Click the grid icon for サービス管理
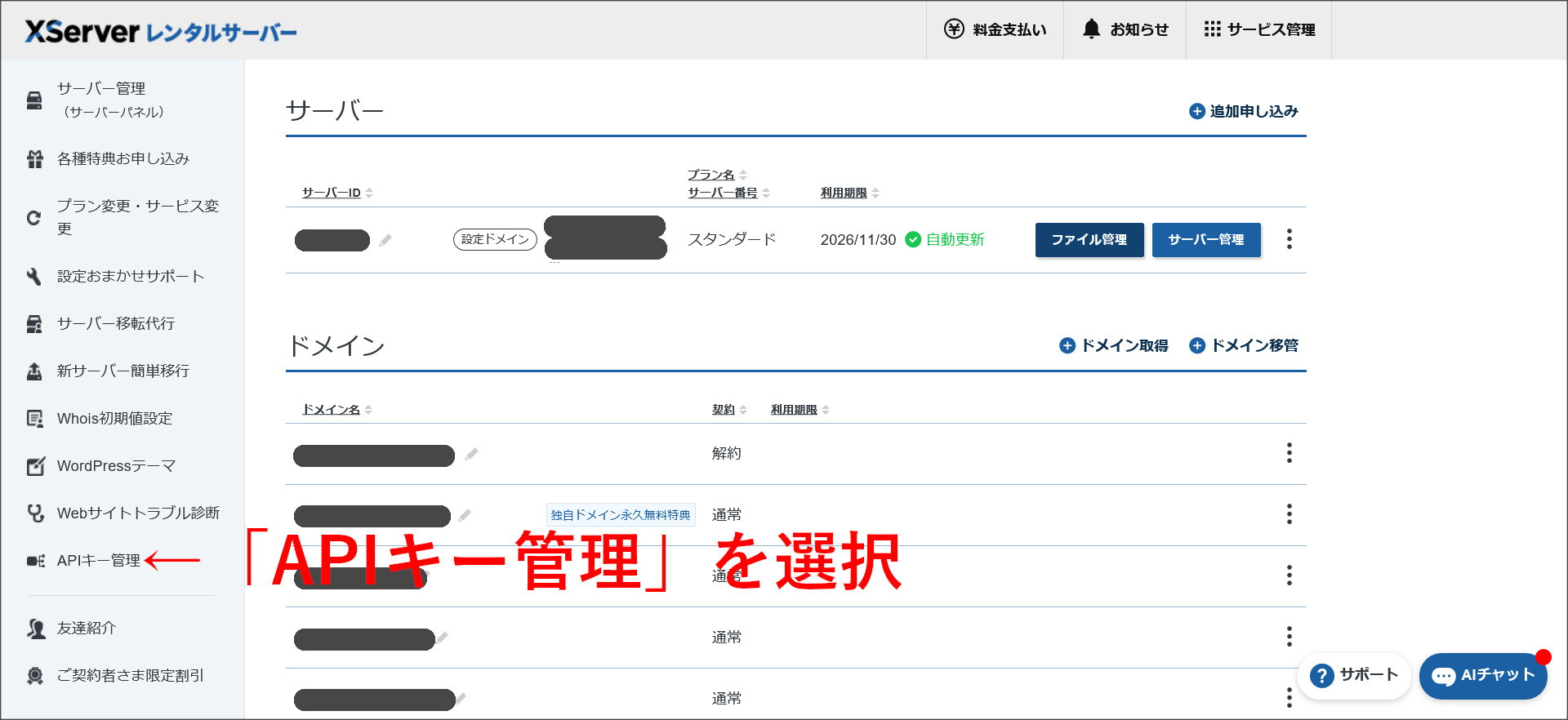 click(1212, 29)
